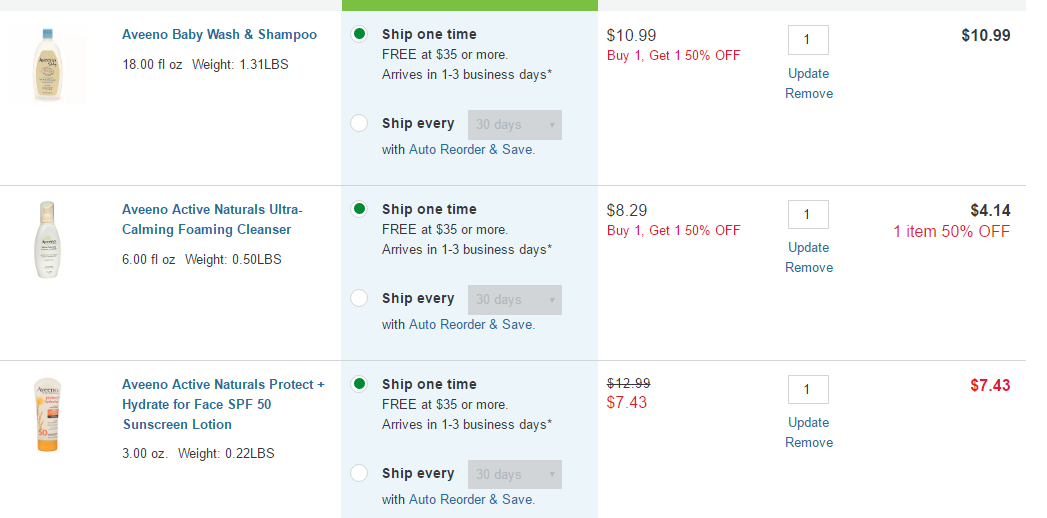Select 'Ship one time' for Sunscreen Lotion
The height and width of the screenshot is (518, 1047).
[360, 384]
